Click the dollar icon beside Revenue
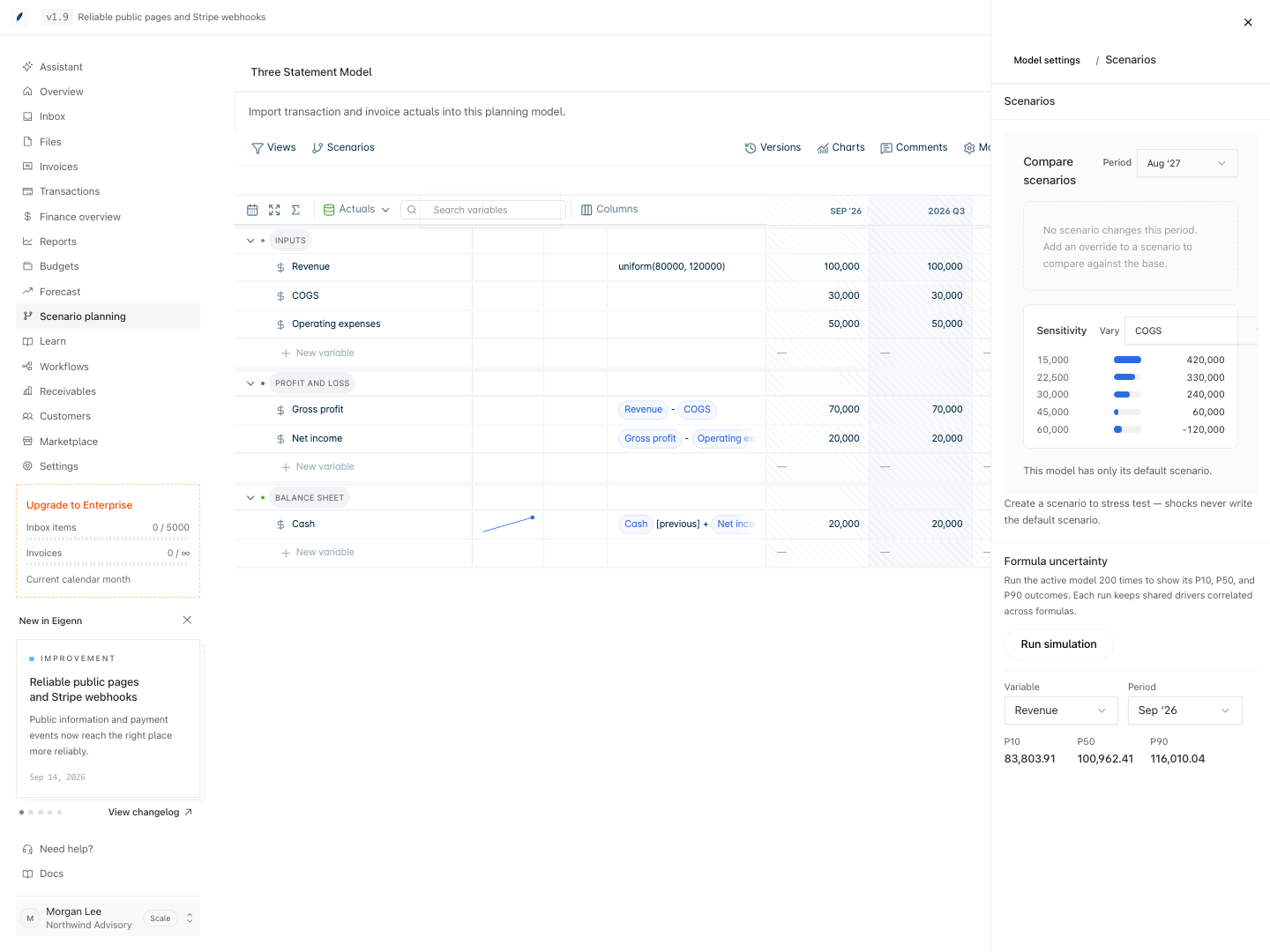 click(x=280, y=267)
